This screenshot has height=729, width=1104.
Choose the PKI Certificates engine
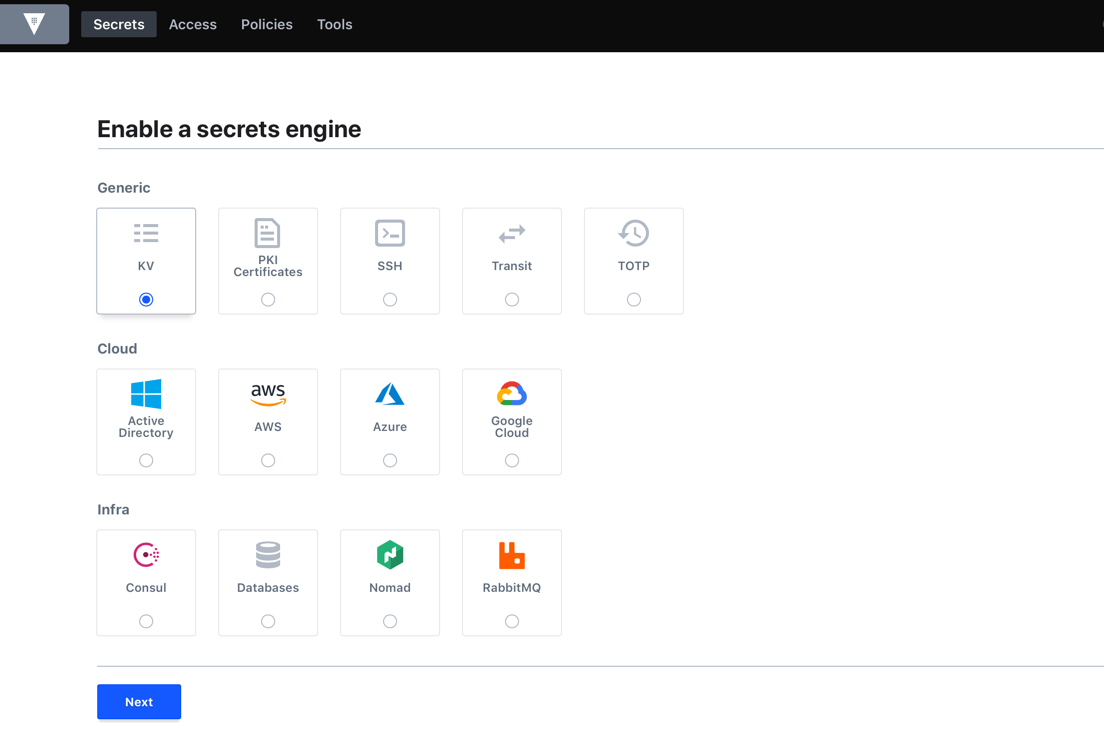point(268,260)
